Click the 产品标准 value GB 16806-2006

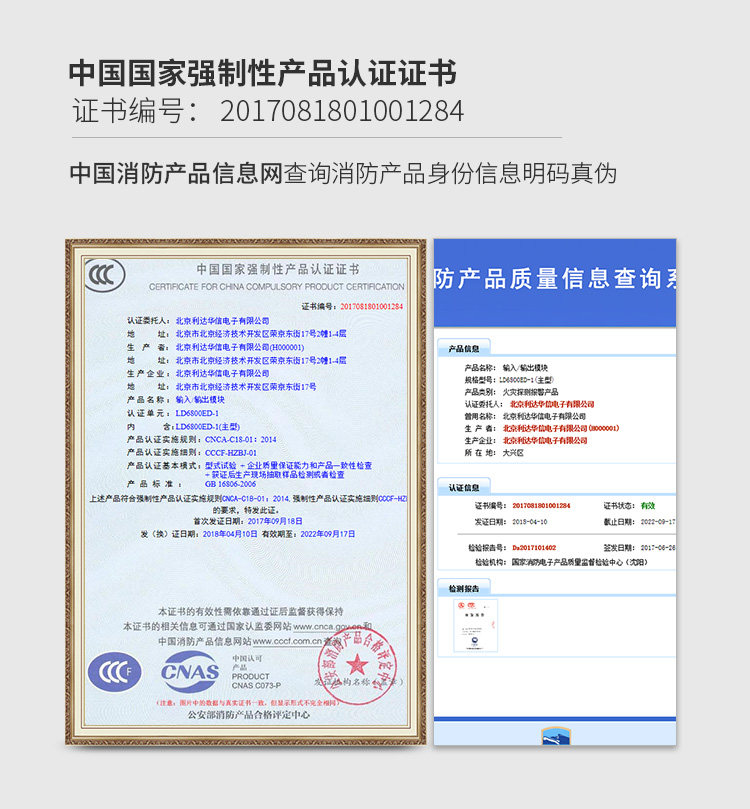click(231, 484)
